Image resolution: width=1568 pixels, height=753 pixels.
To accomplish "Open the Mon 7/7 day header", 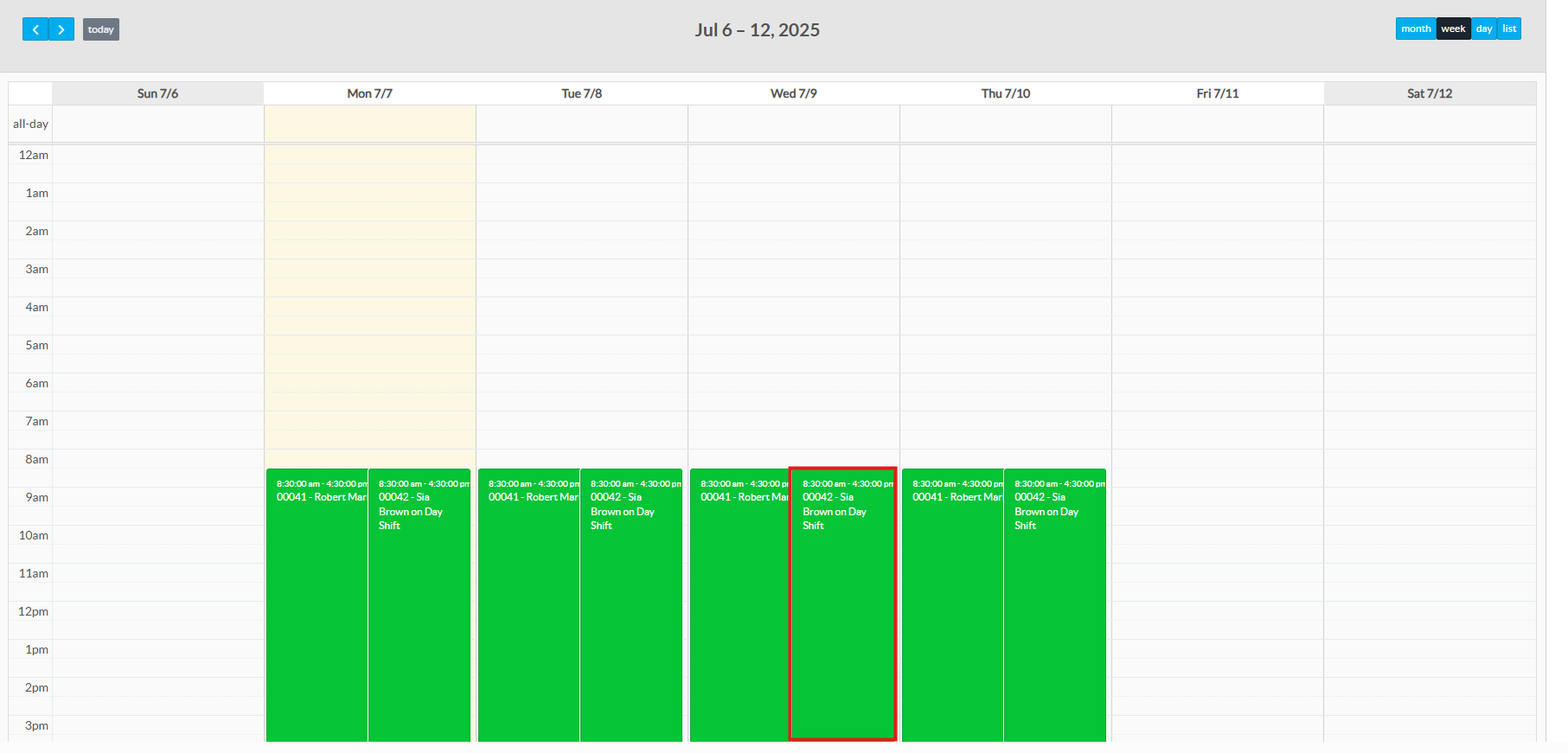I will (369, 93).
